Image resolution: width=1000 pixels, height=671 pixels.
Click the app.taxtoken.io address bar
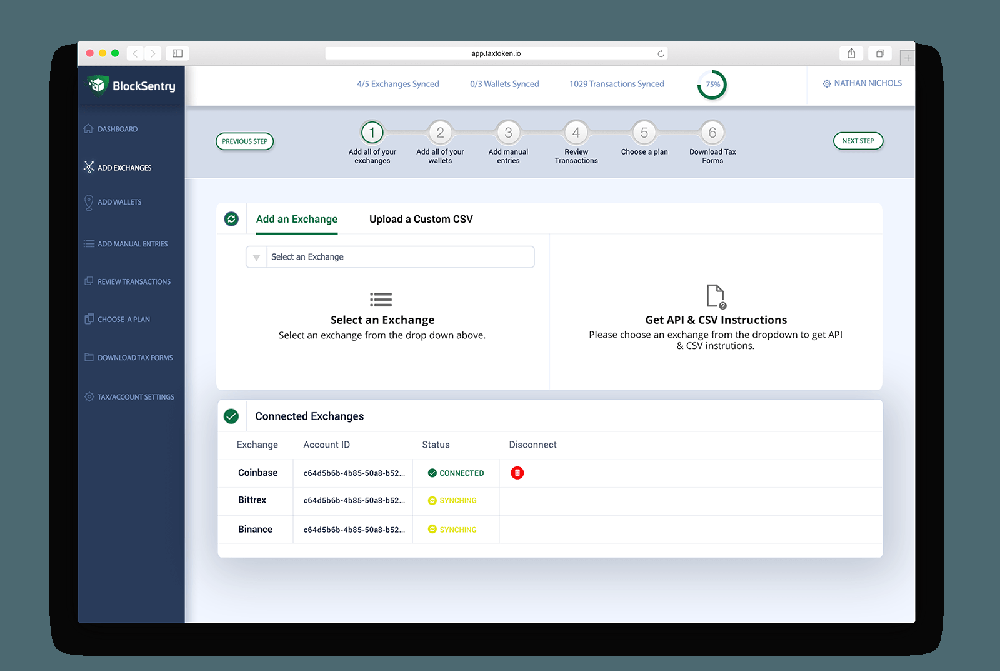496,54
